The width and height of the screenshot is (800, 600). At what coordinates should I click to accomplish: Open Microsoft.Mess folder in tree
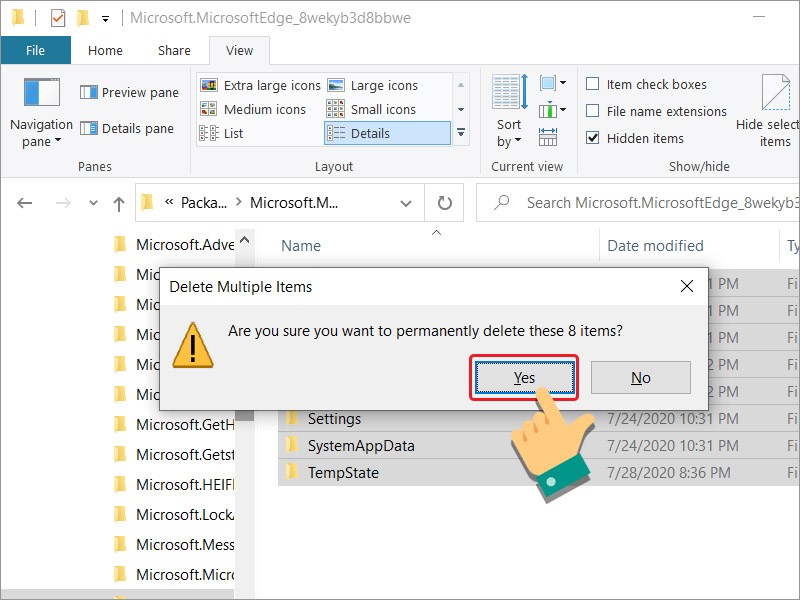(173, 544)
